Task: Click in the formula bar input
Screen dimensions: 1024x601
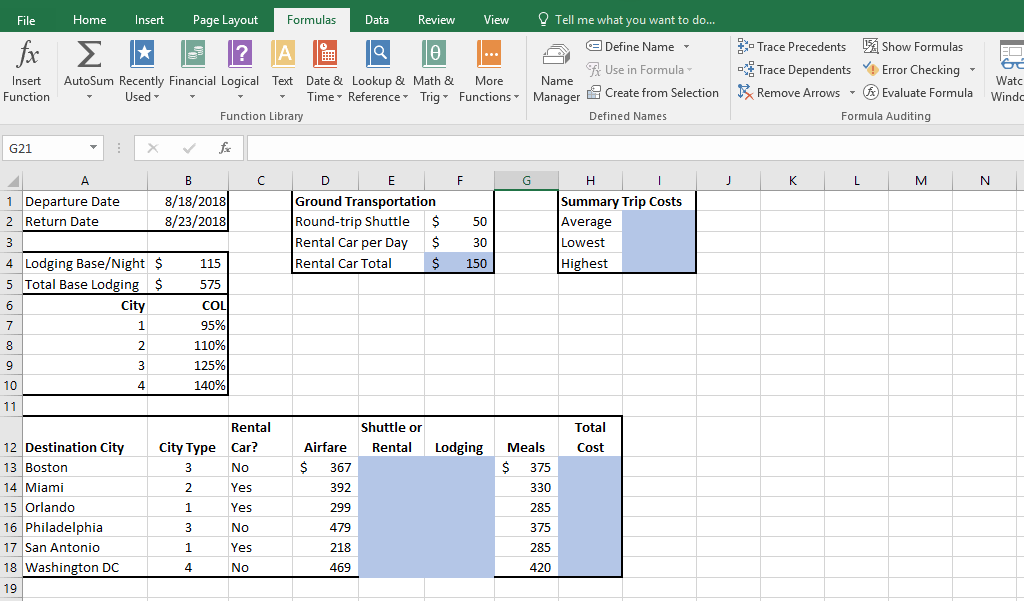Action: (x=635, y=148)
